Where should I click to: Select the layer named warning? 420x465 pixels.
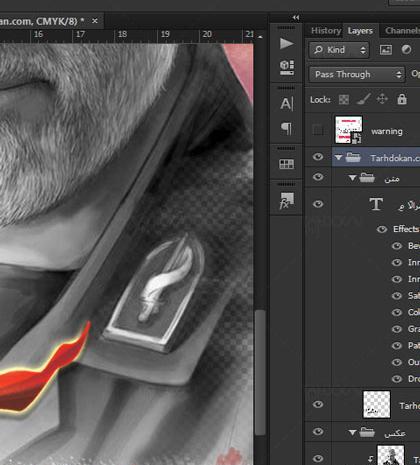[387, 131]
